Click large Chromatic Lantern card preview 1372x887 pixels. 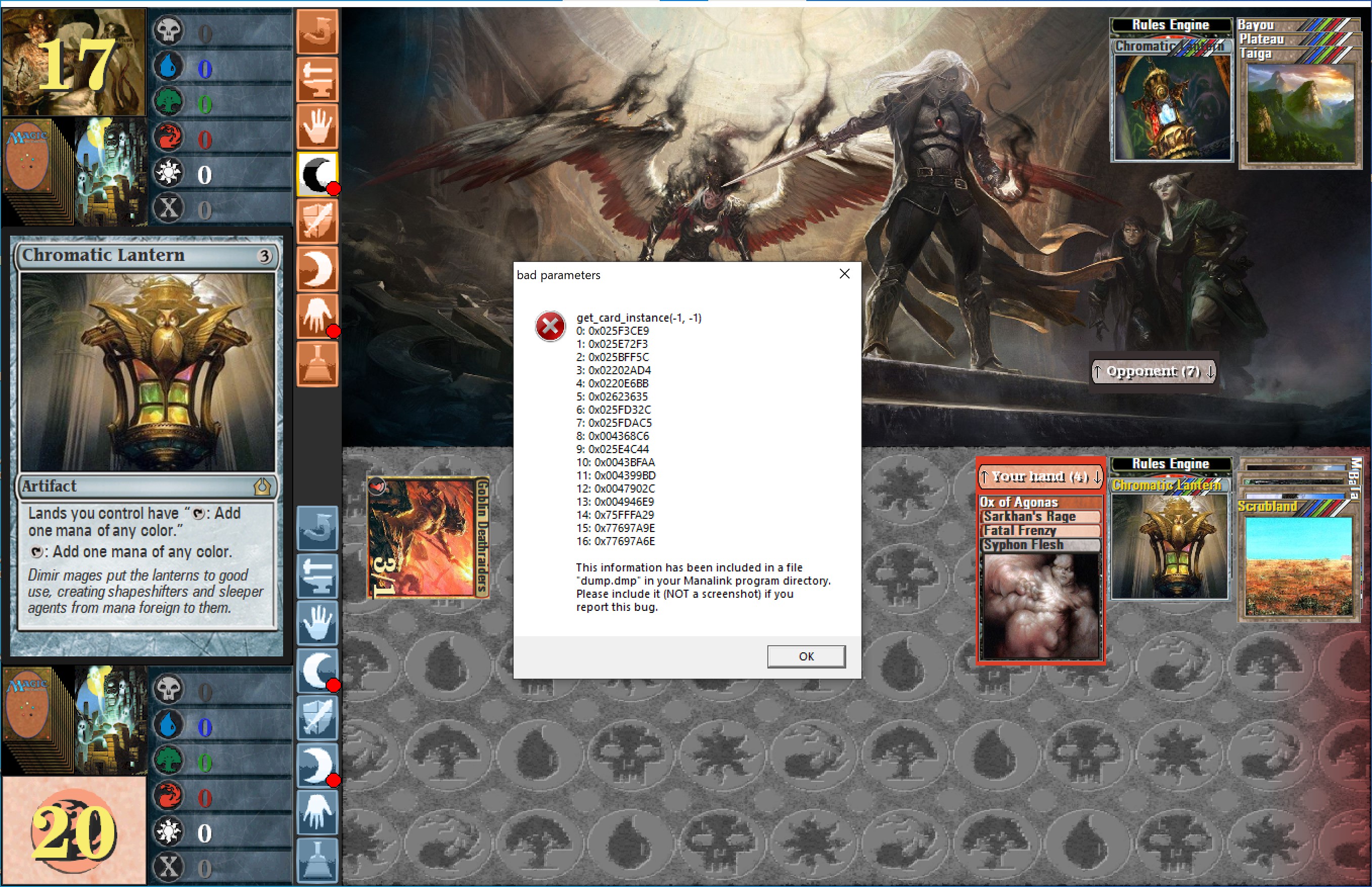point(148,446)
